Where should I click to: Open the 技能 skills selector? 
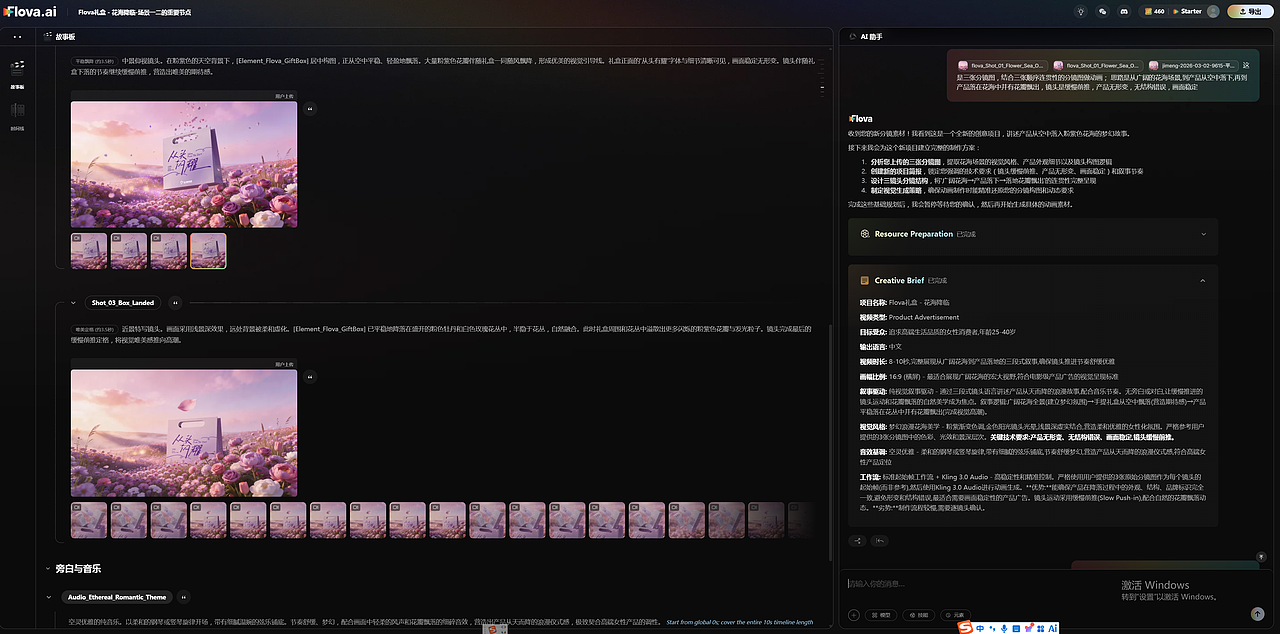tap(918, 615)
